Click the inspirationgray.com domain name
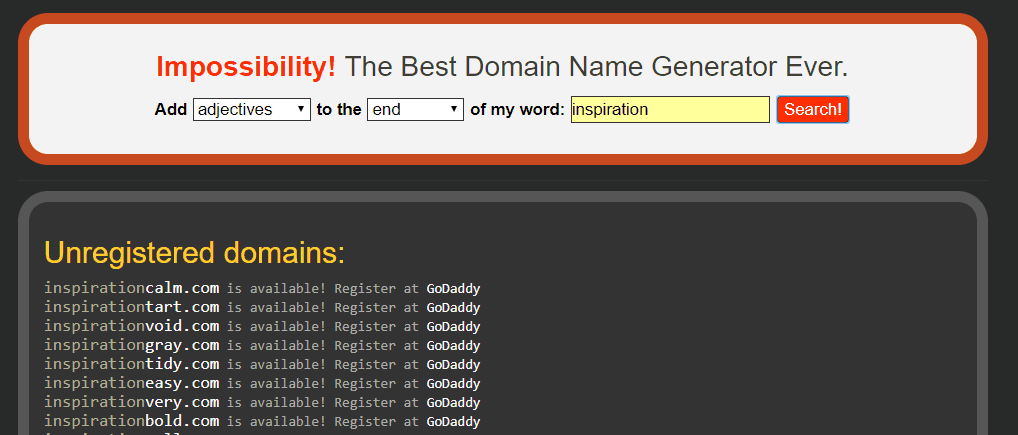Screen dimensions: 1018x435 [131, 345]
